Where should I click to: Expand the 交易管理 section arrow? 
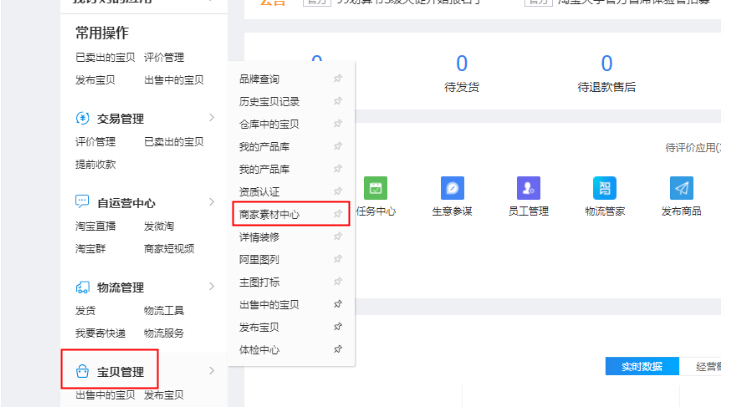pyautogui.click(x=211, y=118)
